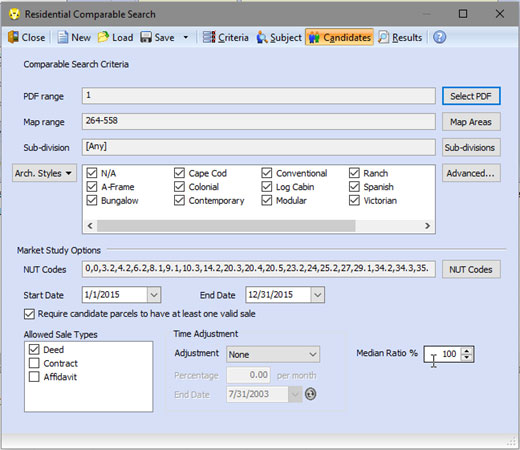Increase Median Ratio % with up spinner
The height and width of the screenshot is (450, 520).
point(467,351)
